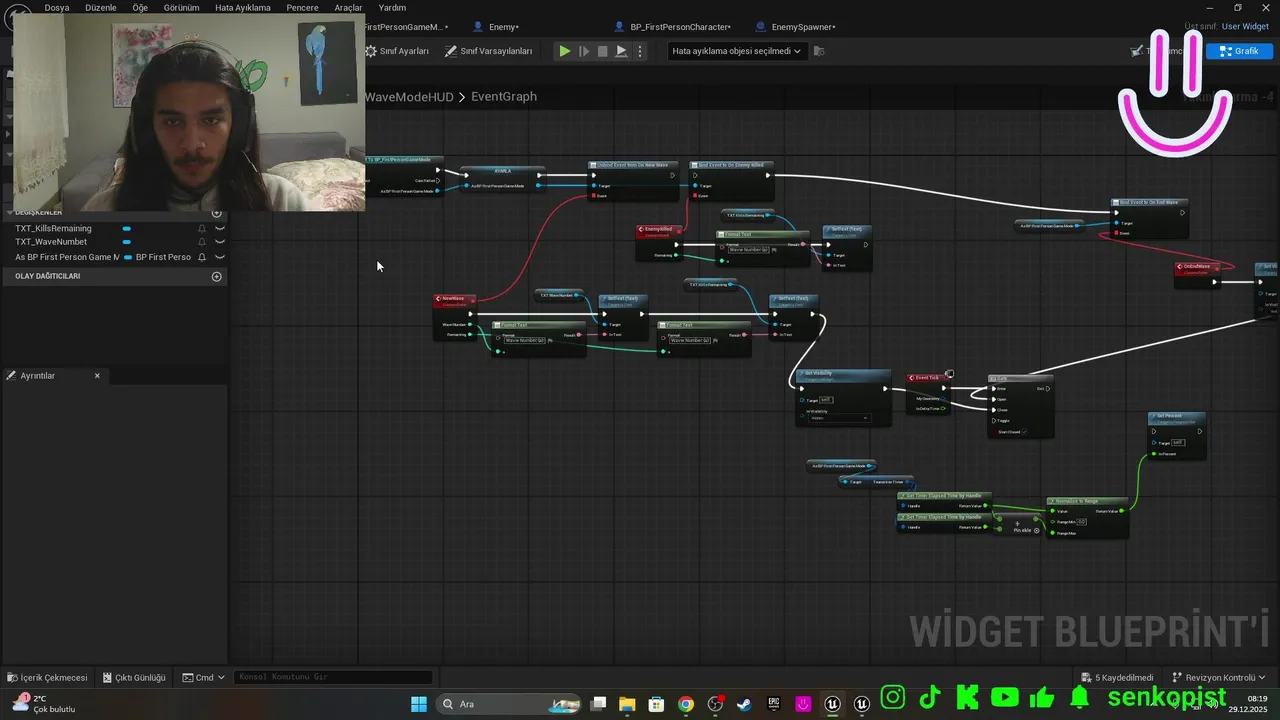Viewport: 1280px width, 720px height.
Task: Click WaveModeHUD in the breadcrumb
Action: coord(409,97)
